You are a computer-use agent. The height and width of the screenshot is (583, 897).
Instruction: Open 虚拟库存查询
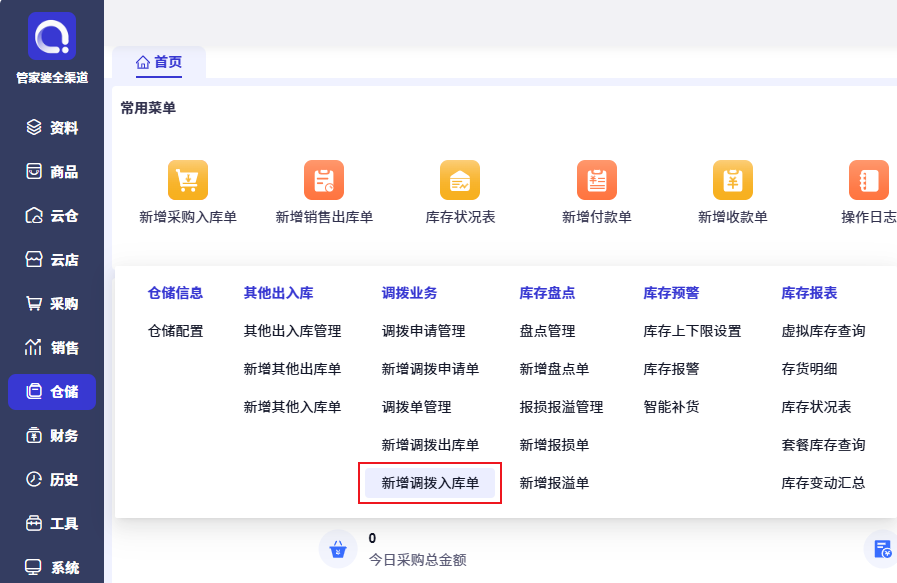click(823, 331)
